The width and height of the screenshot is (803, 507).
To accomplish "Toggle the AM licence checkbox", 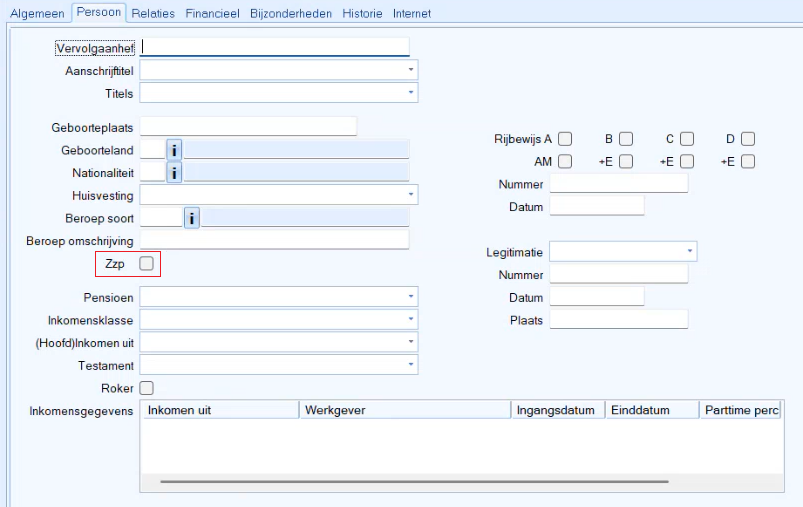I will click(565, 161).
